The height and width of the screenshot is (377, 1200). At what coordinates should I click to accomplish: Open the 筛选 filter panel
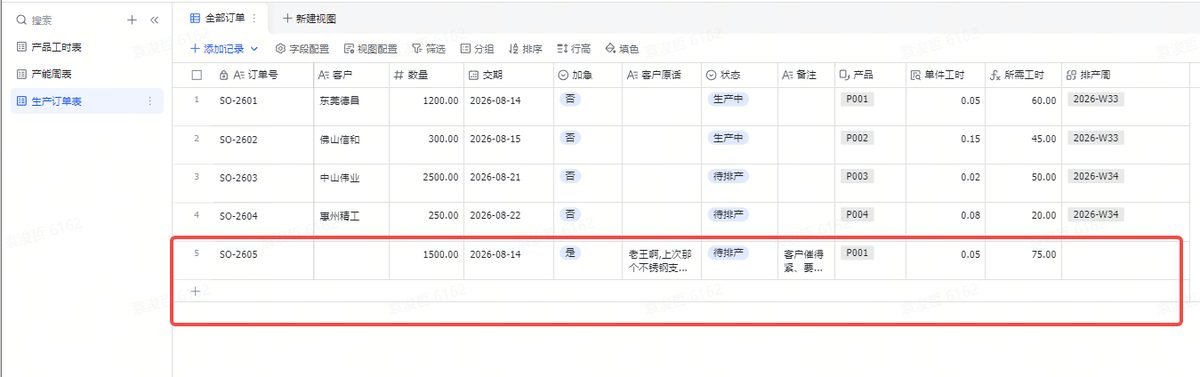coord(429,48)
